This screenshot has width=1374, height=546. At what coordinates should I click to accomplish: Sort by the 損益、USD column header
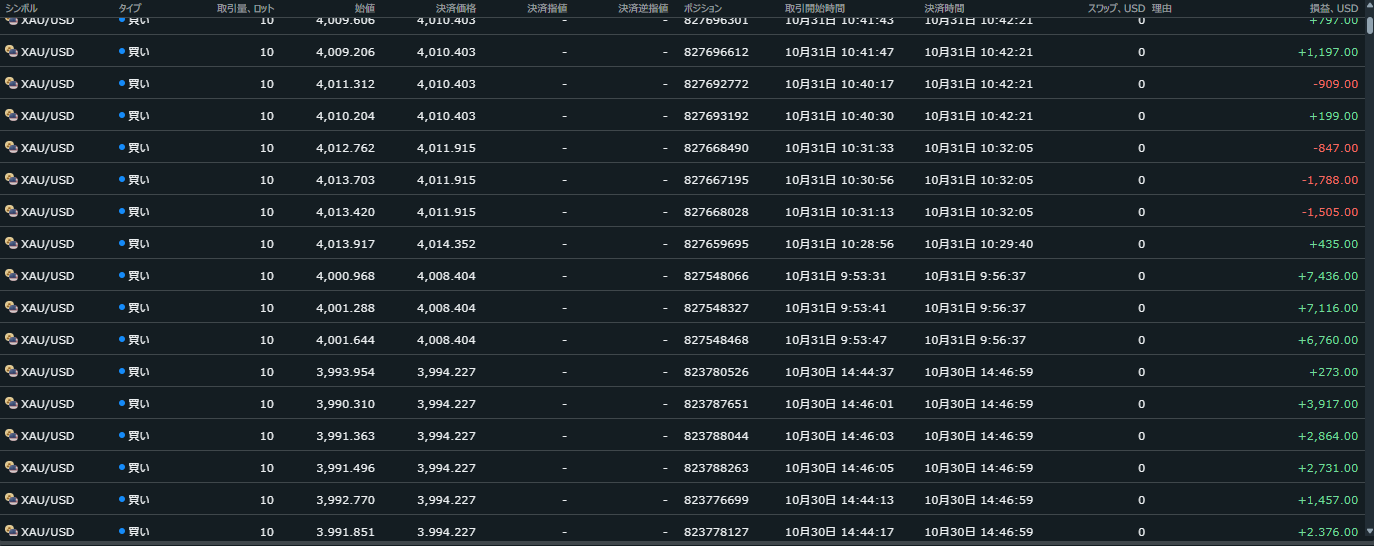[1333, 8]
